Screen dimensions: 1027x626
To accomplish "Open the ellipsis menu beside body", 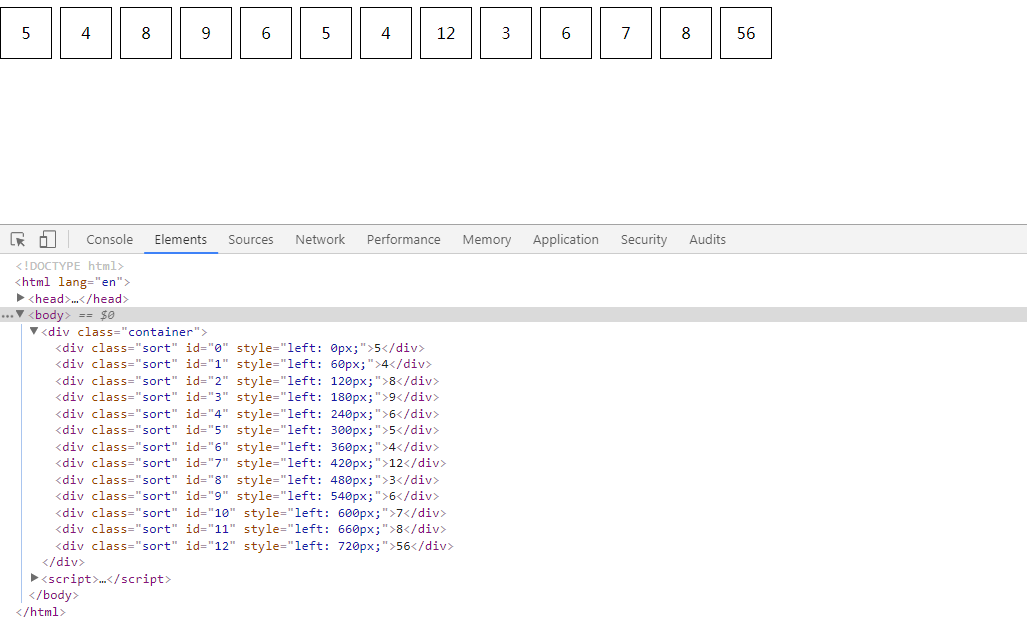I will coord(7,316).
